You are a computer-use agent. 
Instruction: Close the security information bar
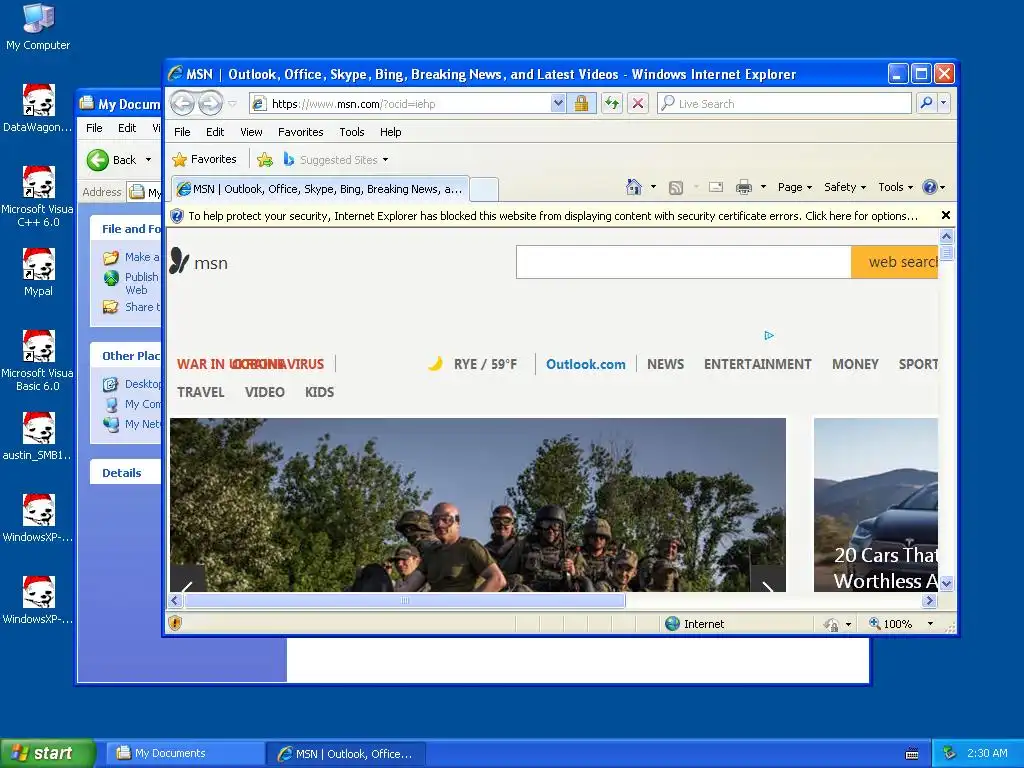coord(946,215)
